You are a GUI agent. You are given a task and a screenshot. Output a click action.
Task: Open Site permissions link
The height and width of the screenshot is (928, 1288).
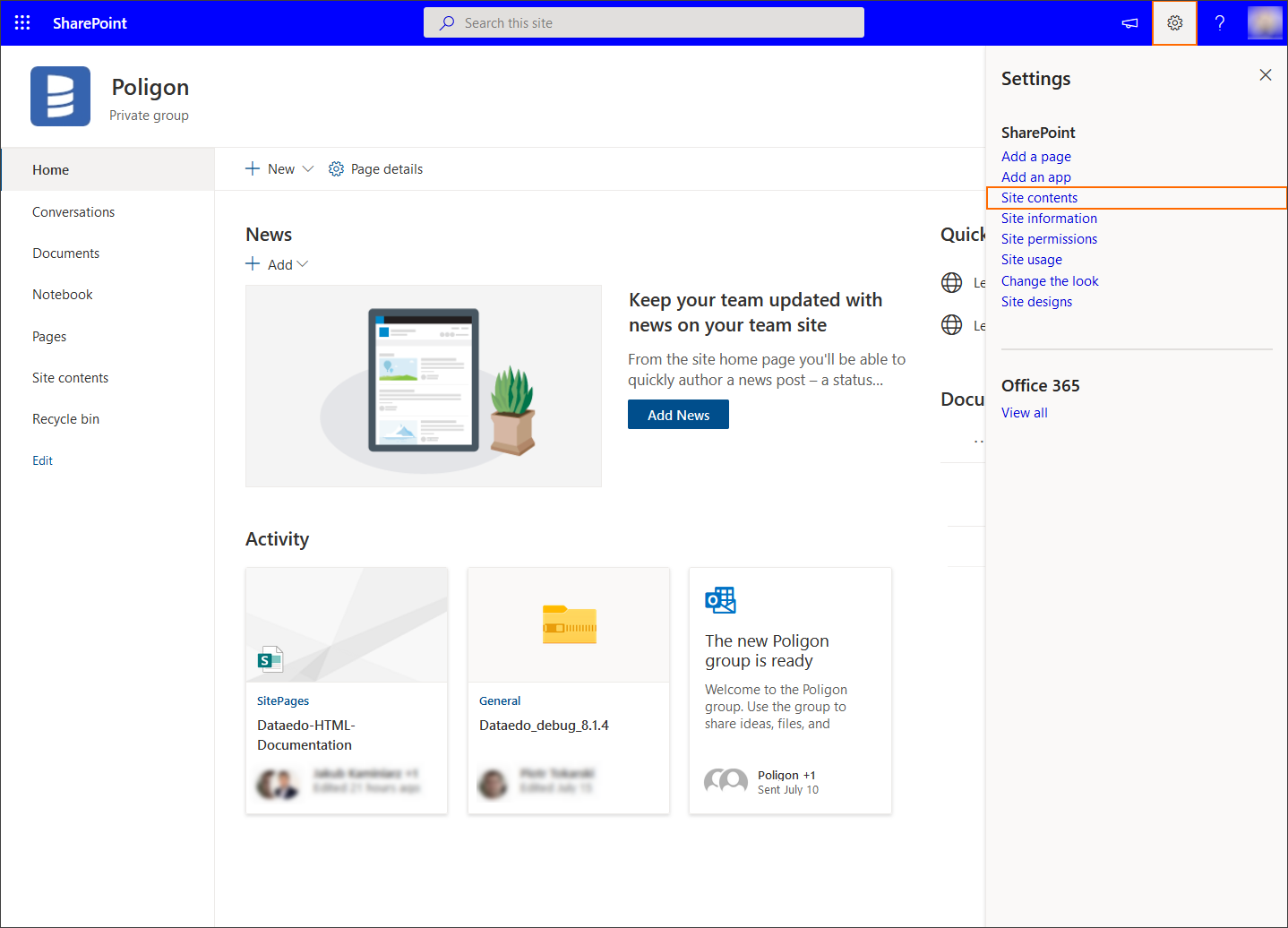coord(1049,239)
